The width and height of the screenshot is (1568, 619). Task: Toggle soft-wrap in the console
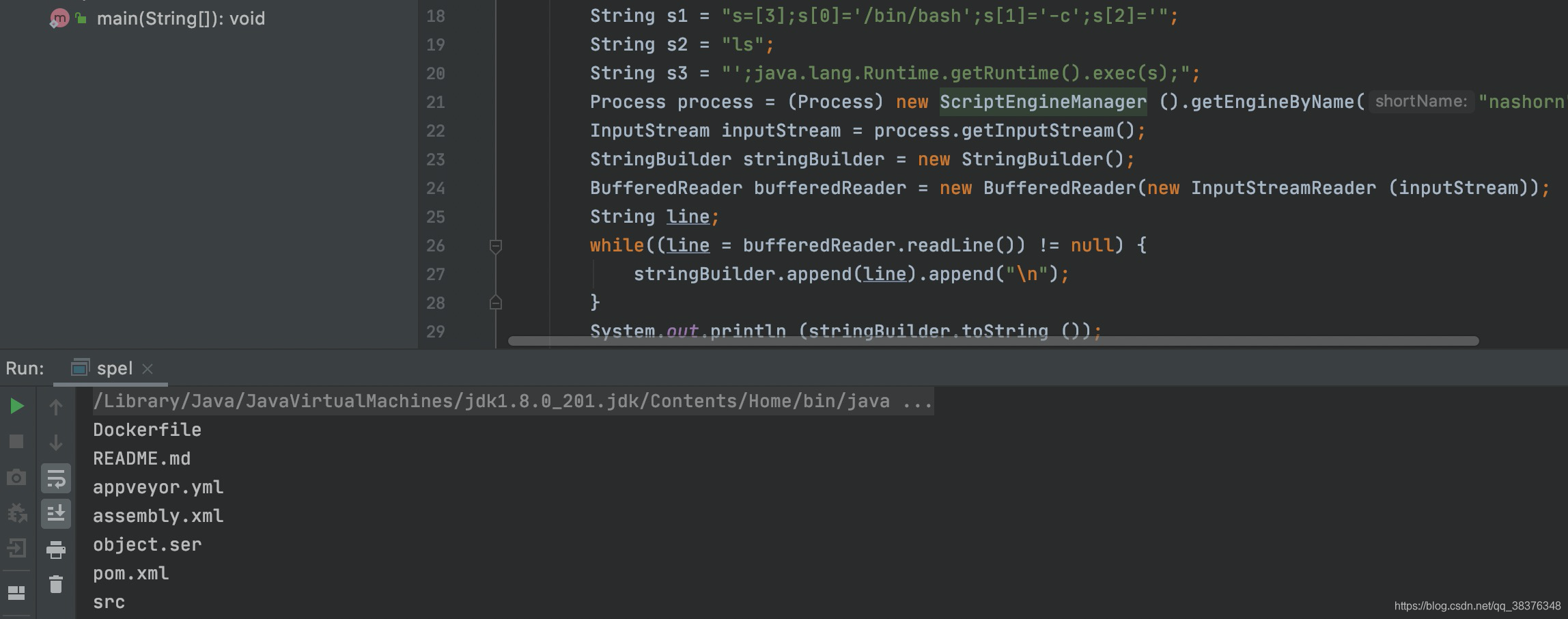[55, 478]
